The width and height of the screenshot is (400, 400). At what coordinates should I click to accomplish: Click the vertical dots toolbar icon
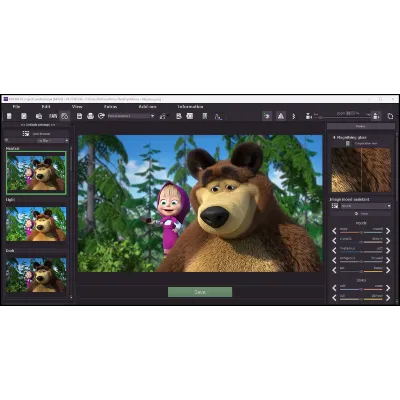click(294, 116)
